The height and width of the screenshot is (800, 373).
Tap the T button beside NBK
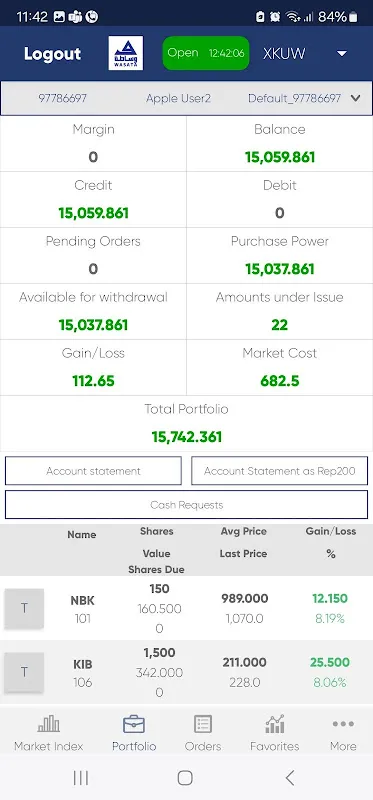click(x=24, y=608)
